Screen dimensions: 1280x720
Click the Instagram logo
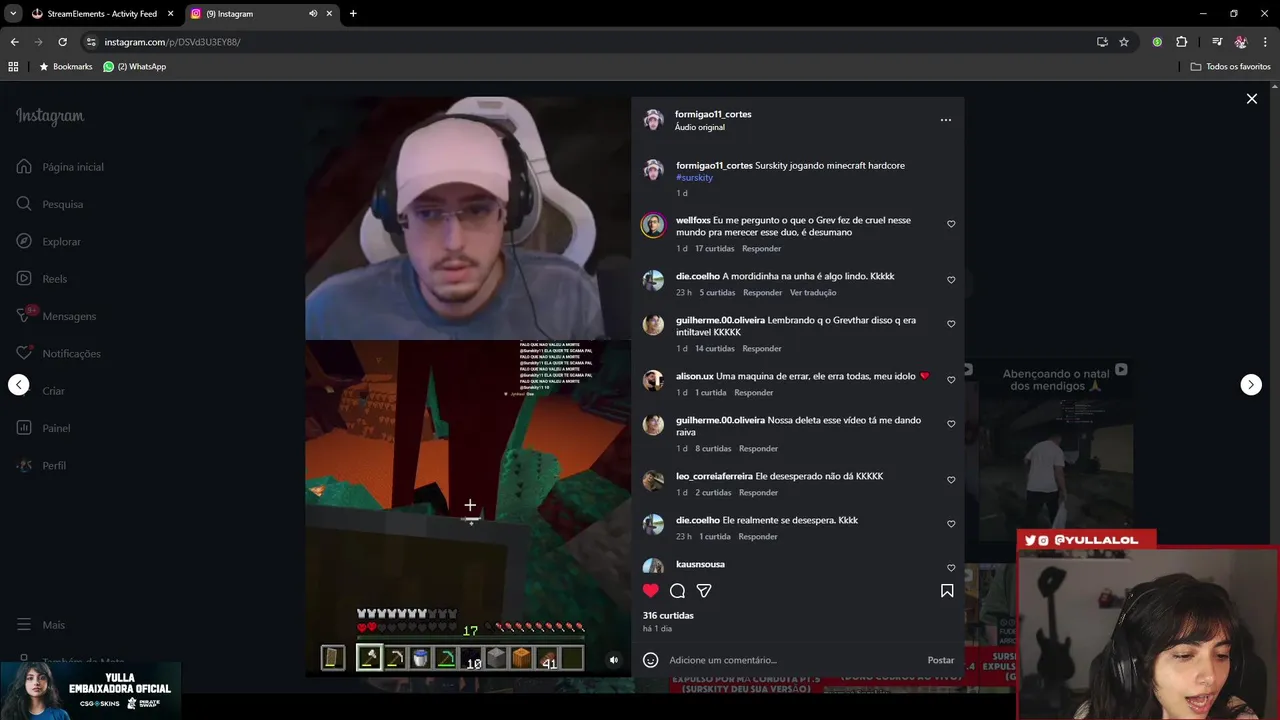pyautogui.click(x=50, y=116)
